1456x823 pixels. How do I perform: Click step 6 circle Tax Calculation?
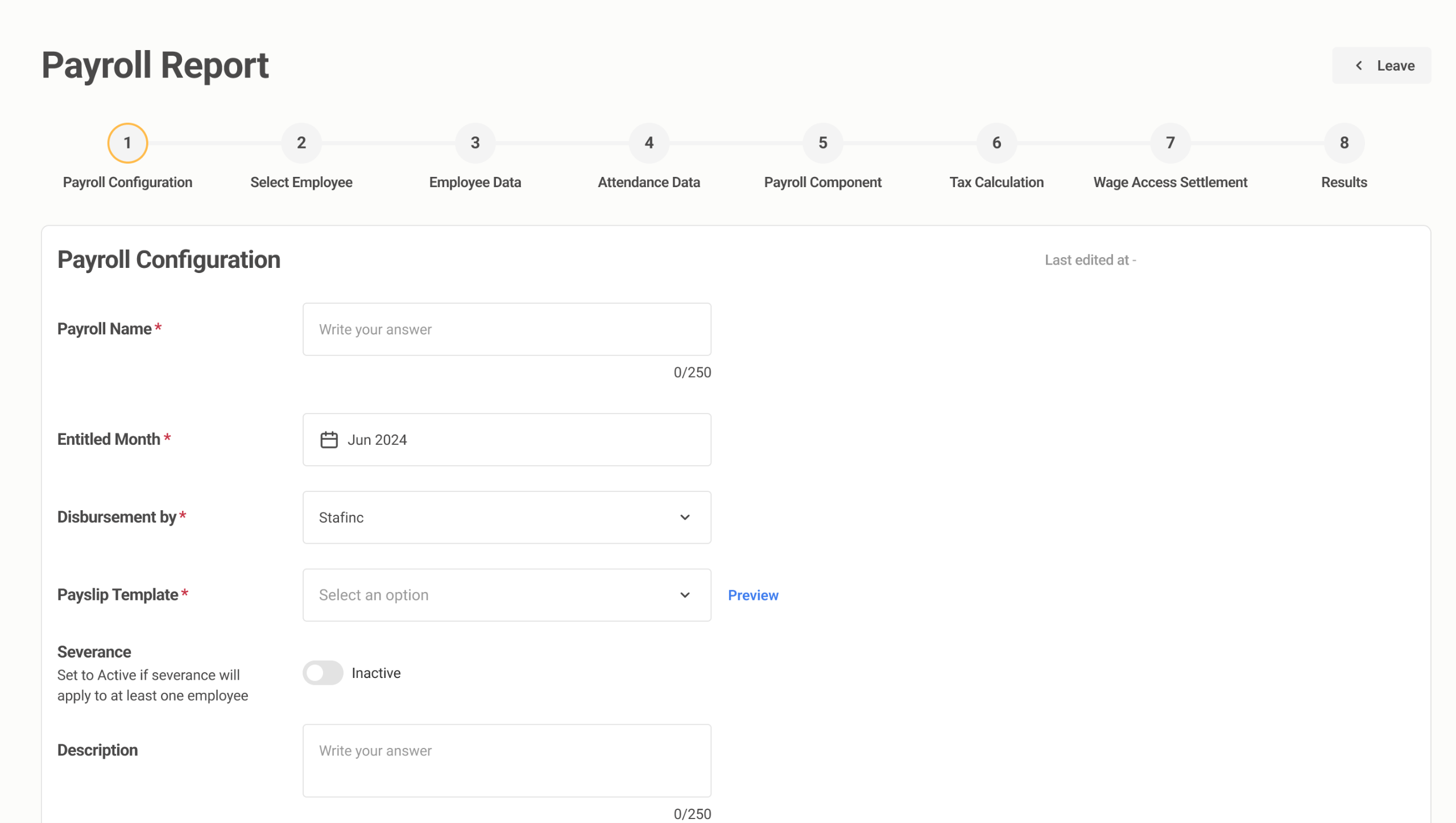pyautogui.click(x=996, y=143)
